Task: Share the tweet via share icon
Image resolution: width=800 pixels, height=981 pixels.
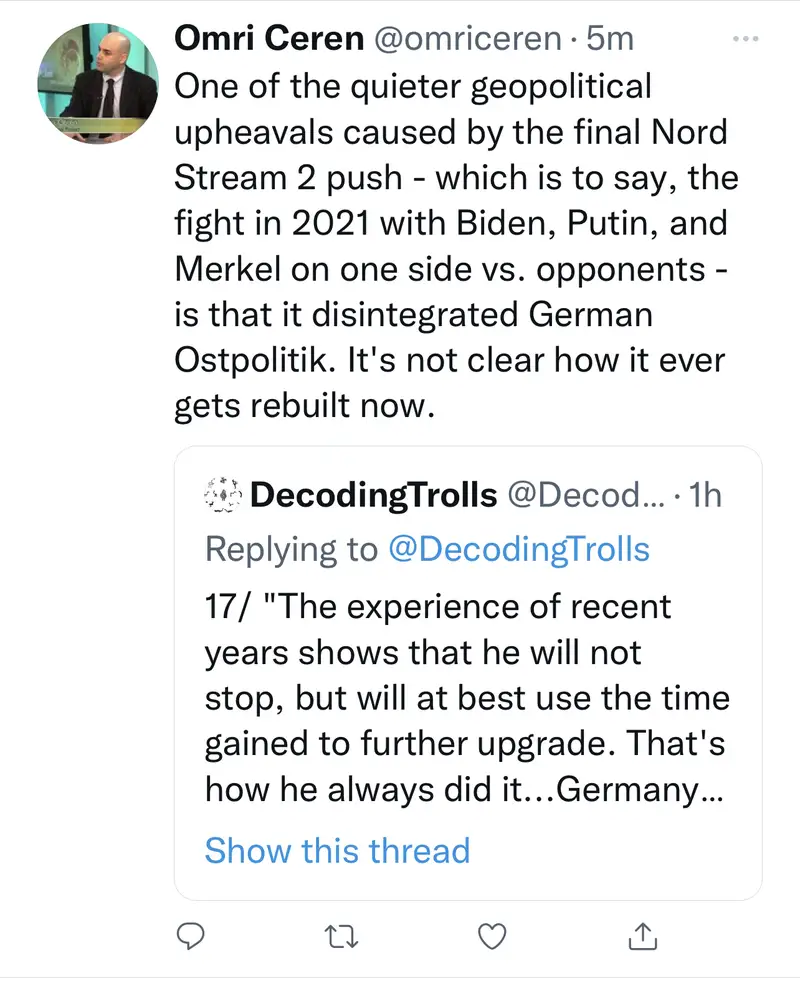Action: 642,935
